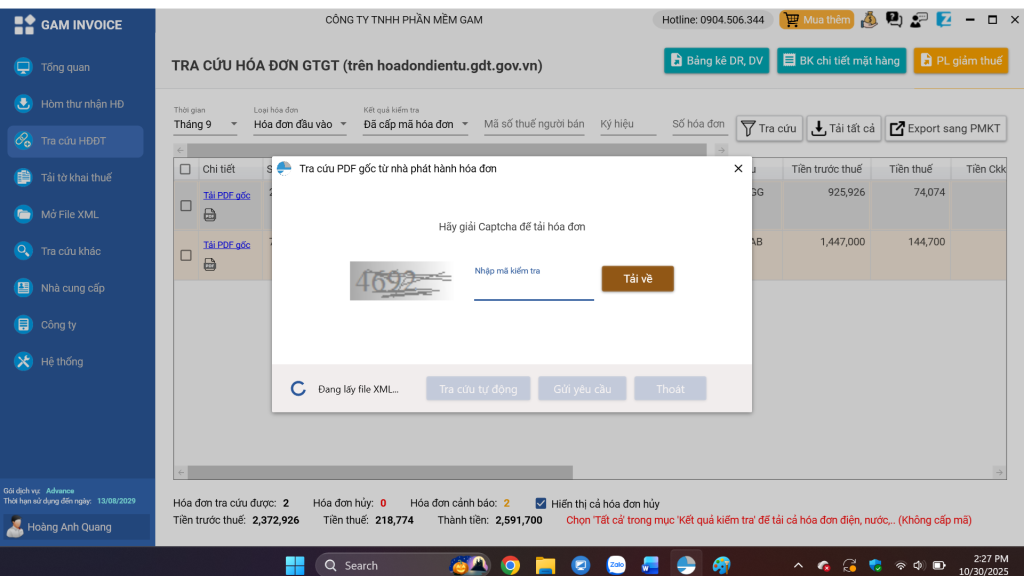Viewport: 1024px width, 576px height.
Task: Check the first invoice row checkbox
Action: (185, 206)
